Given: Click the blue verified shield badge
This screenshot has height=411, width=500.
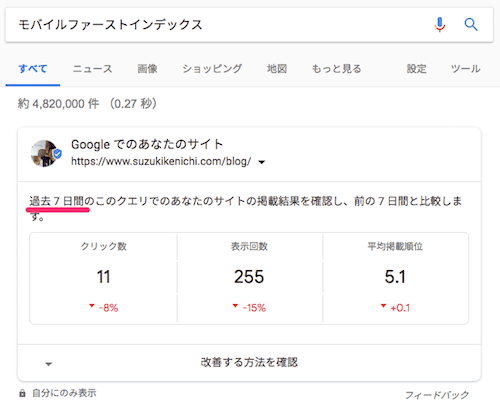Looking at the screenshot, I should click(57, 154).
